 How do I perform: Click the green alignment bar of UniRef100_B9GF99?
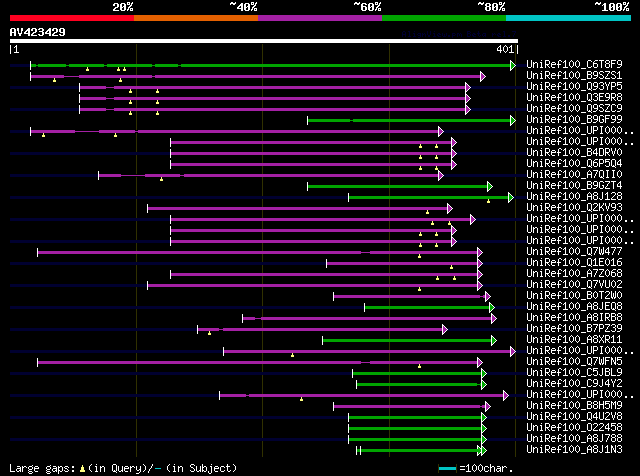pyautogui.click(x=409, y=120)
